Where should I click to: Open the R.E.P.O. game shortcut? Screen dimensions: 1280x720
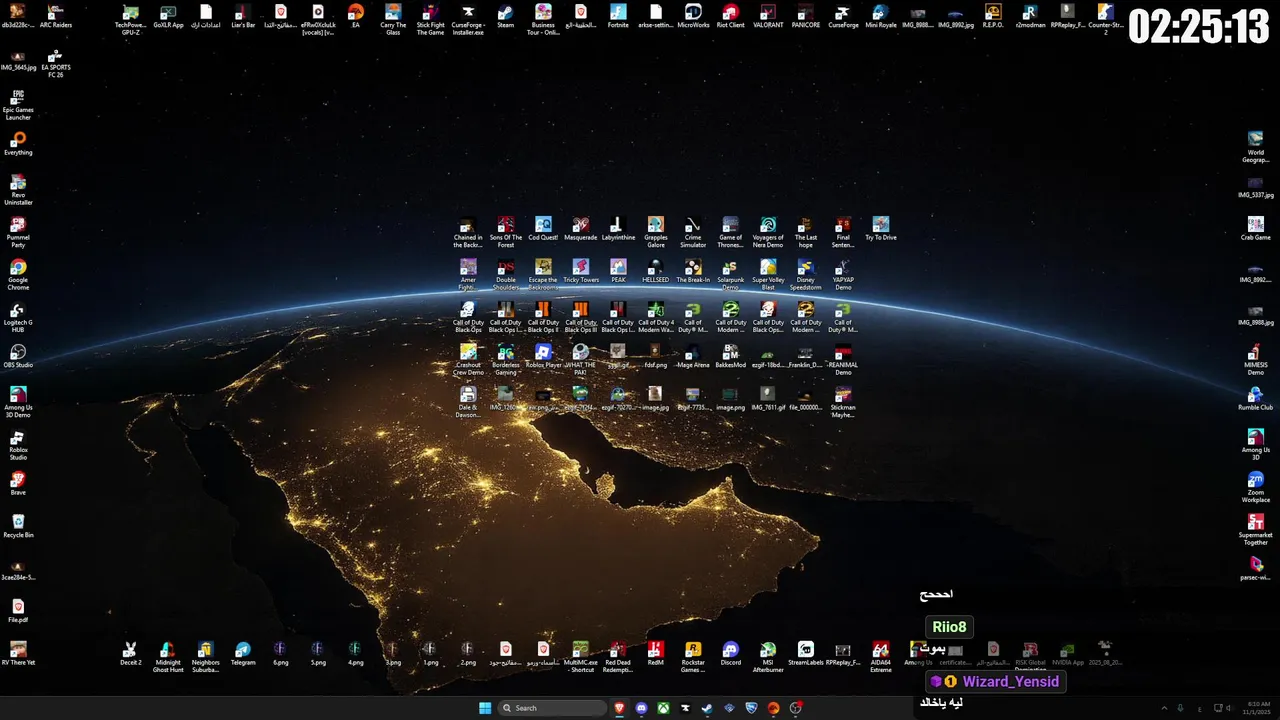tap(993, 17)
